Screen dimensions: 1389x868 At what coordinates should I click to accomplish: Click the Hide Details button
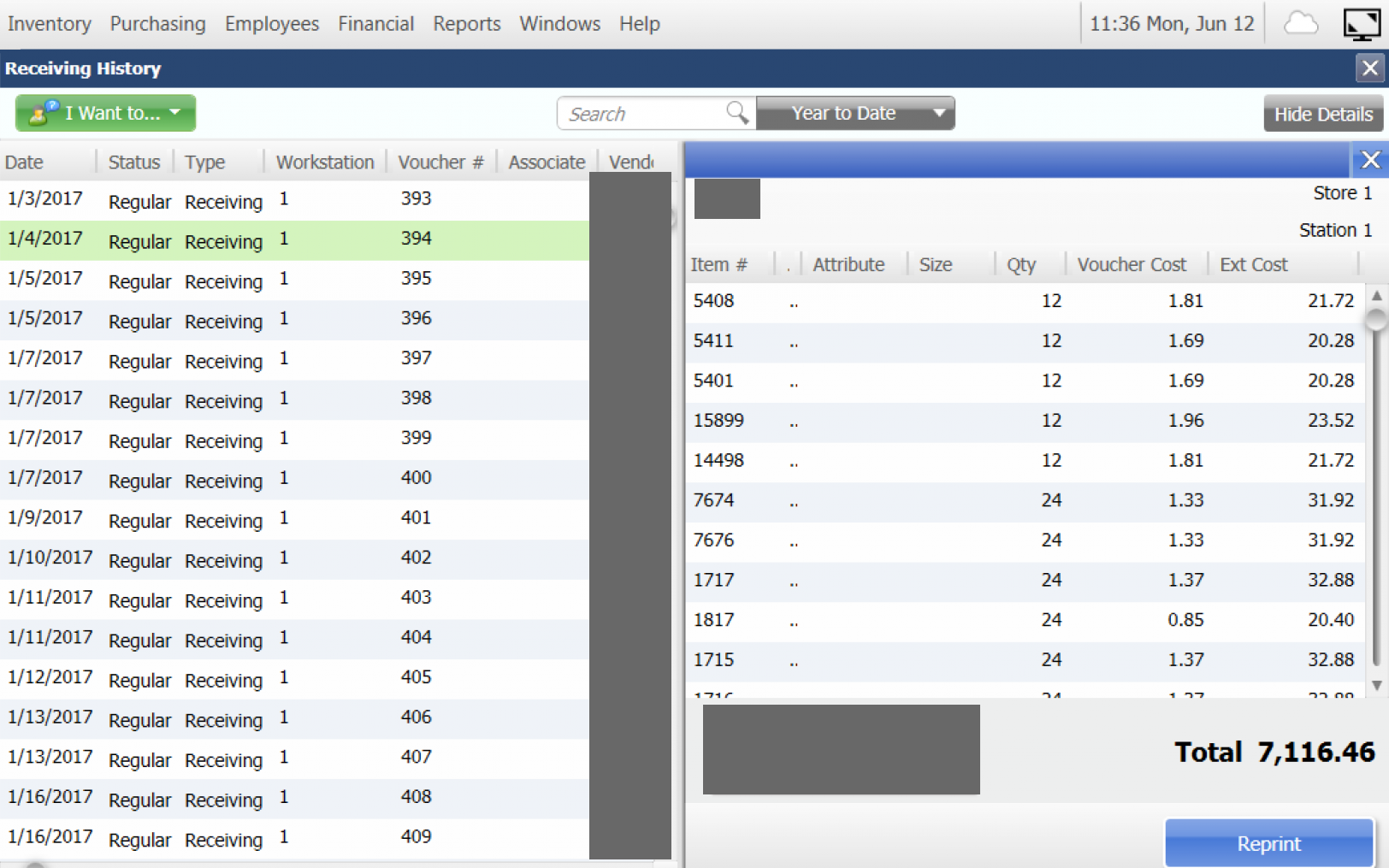(x=1323, y=114)
